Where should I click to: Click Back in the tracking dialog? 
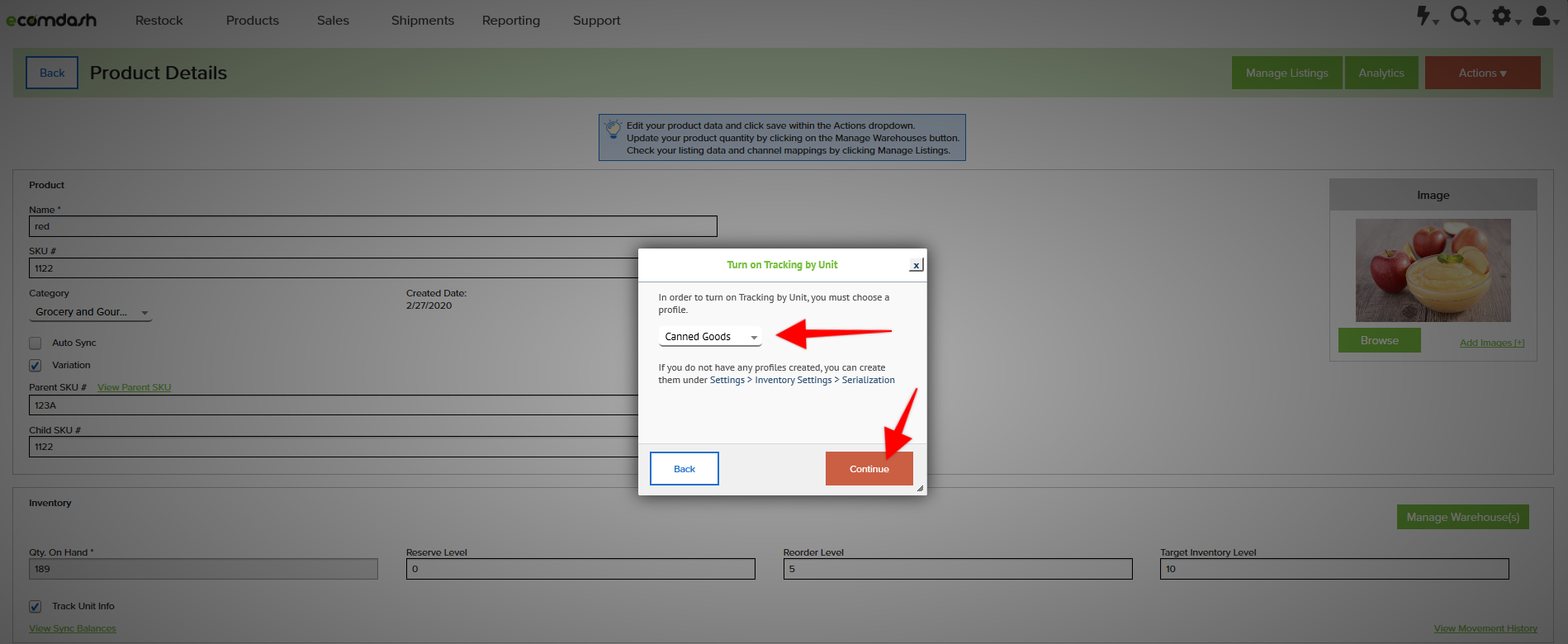685,469
